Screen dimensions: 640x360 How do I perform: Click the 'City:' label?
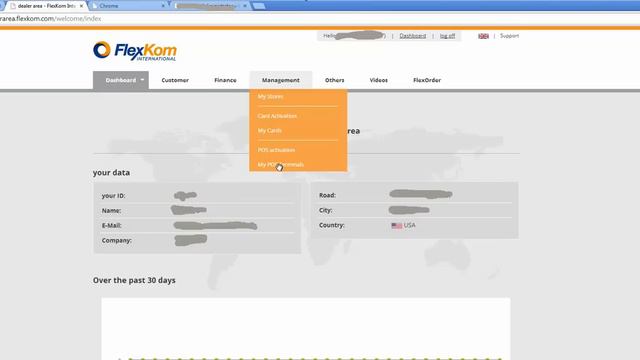326,210
